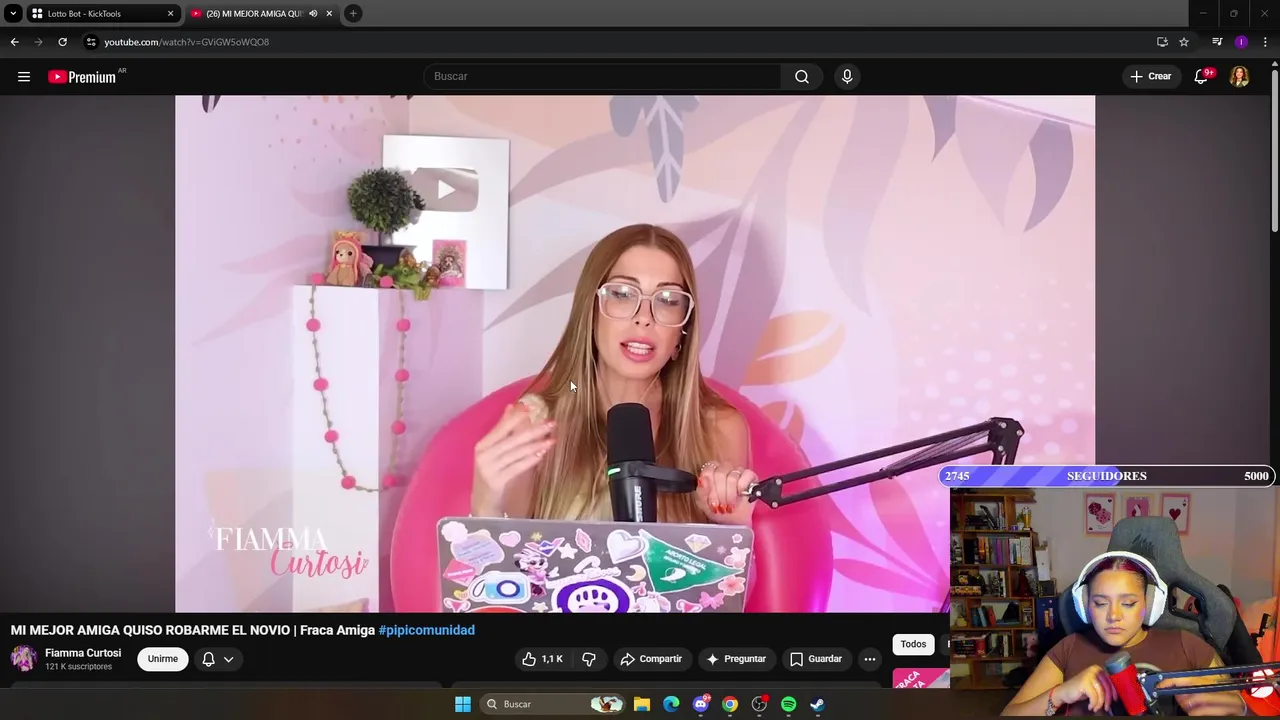
Task: View site information icon in address bar
Action: tap(91, 42)
